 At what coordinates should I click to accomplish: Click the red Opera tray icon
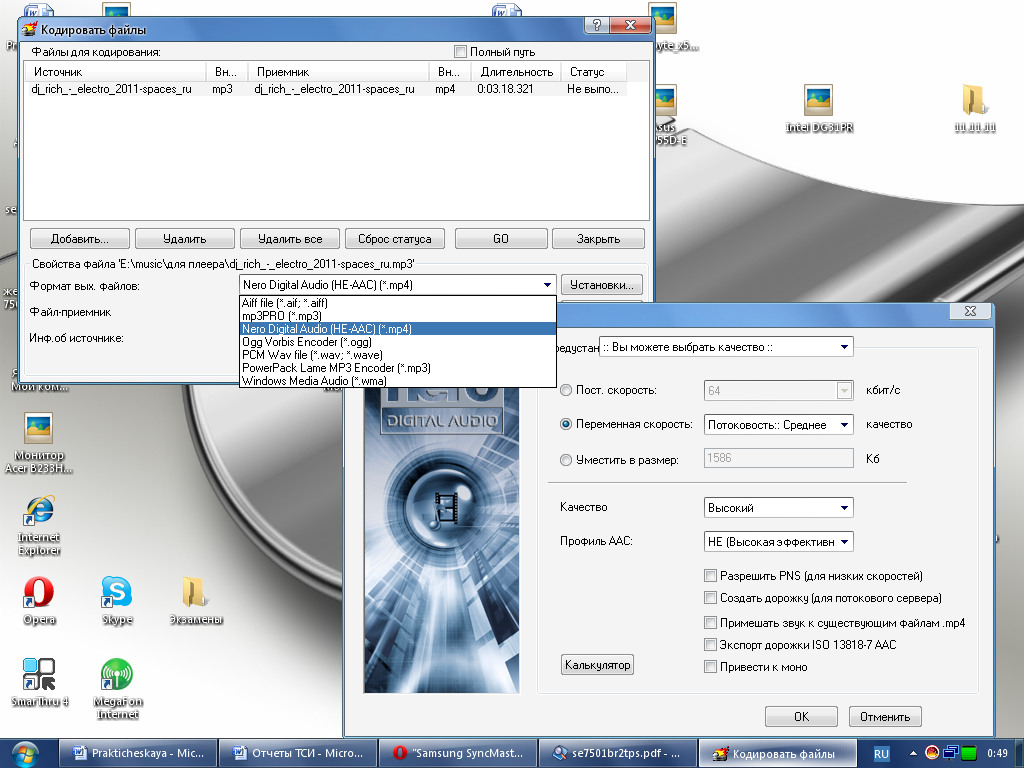pos(932,753)
